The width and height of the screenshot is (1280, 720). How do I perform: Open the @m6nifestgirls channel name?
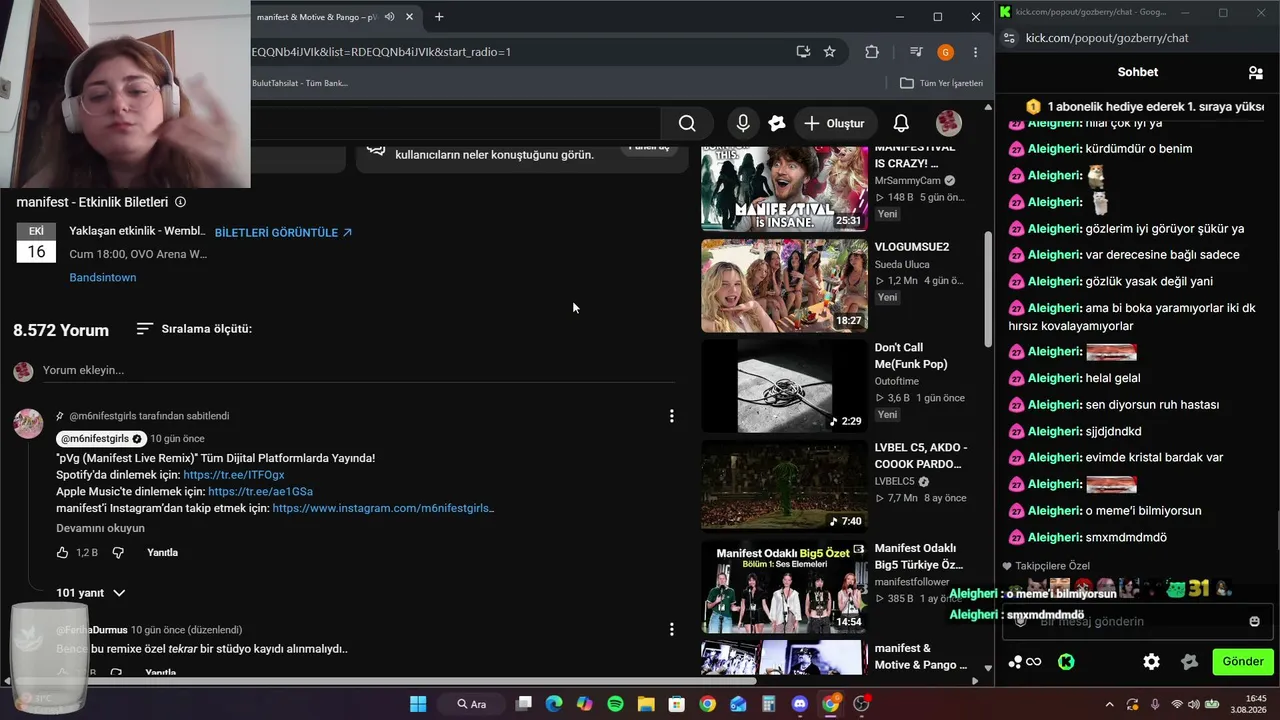(x=101, y=439)
